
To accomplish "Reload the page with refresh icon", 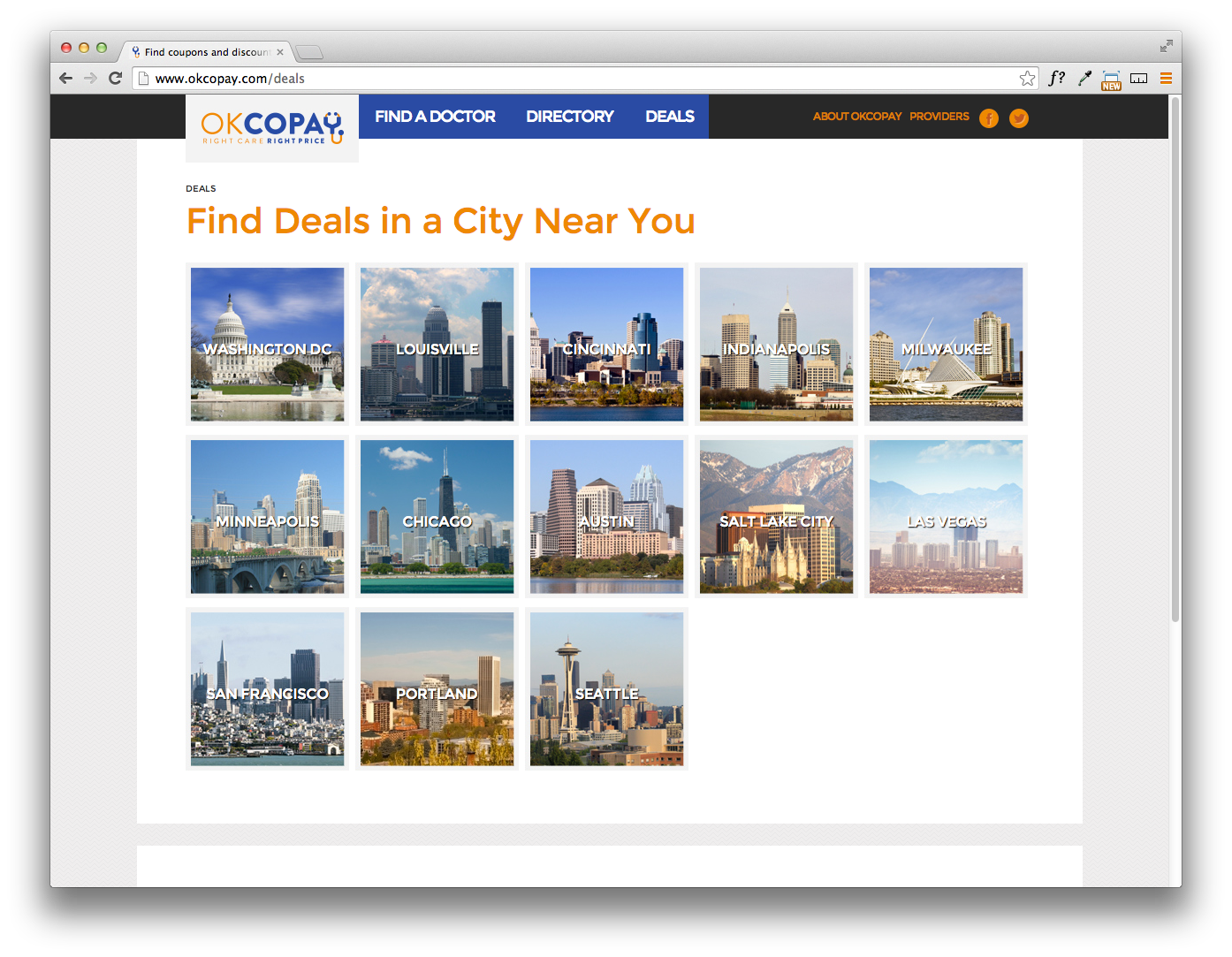I will (x=115, y=79).
